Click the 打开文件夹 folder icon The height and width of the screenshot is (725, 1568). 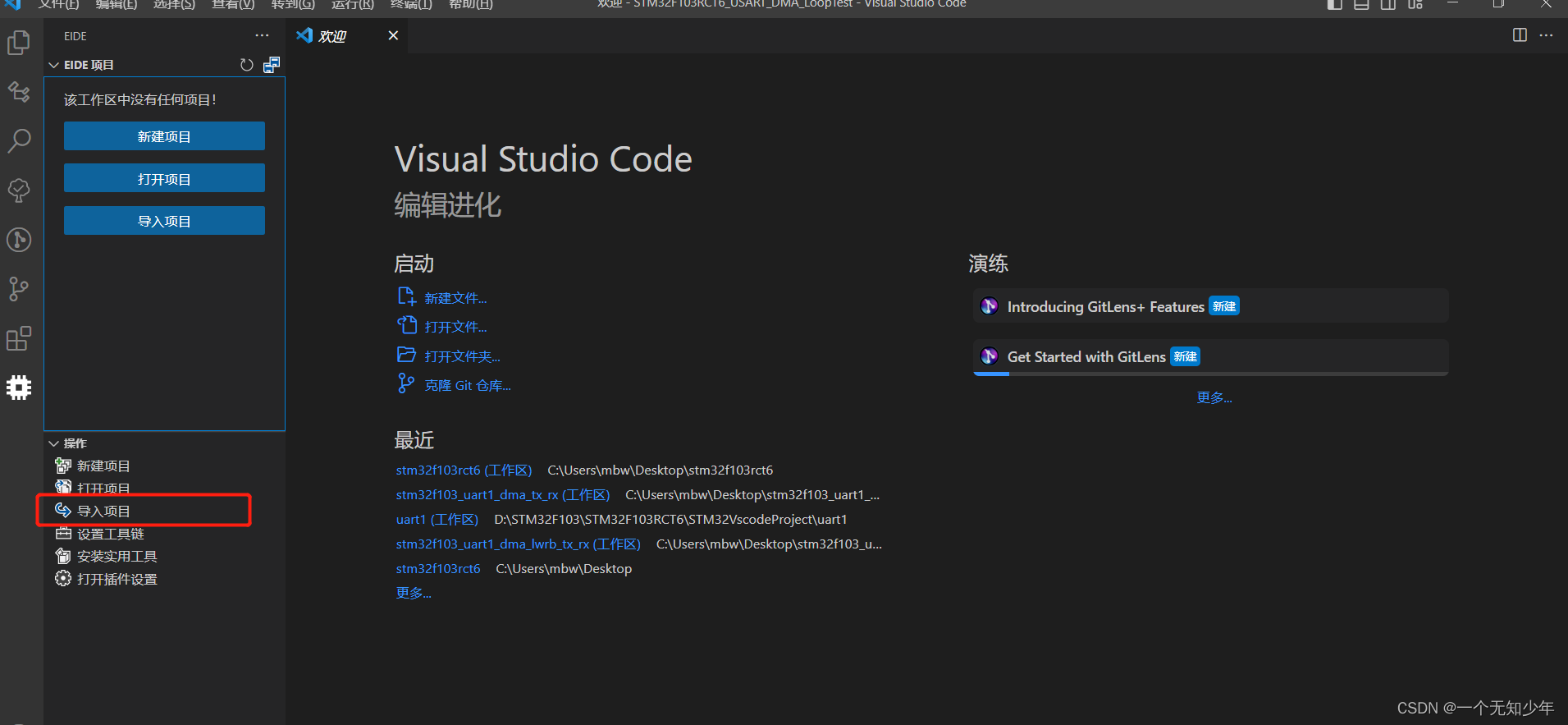point(406,355)
